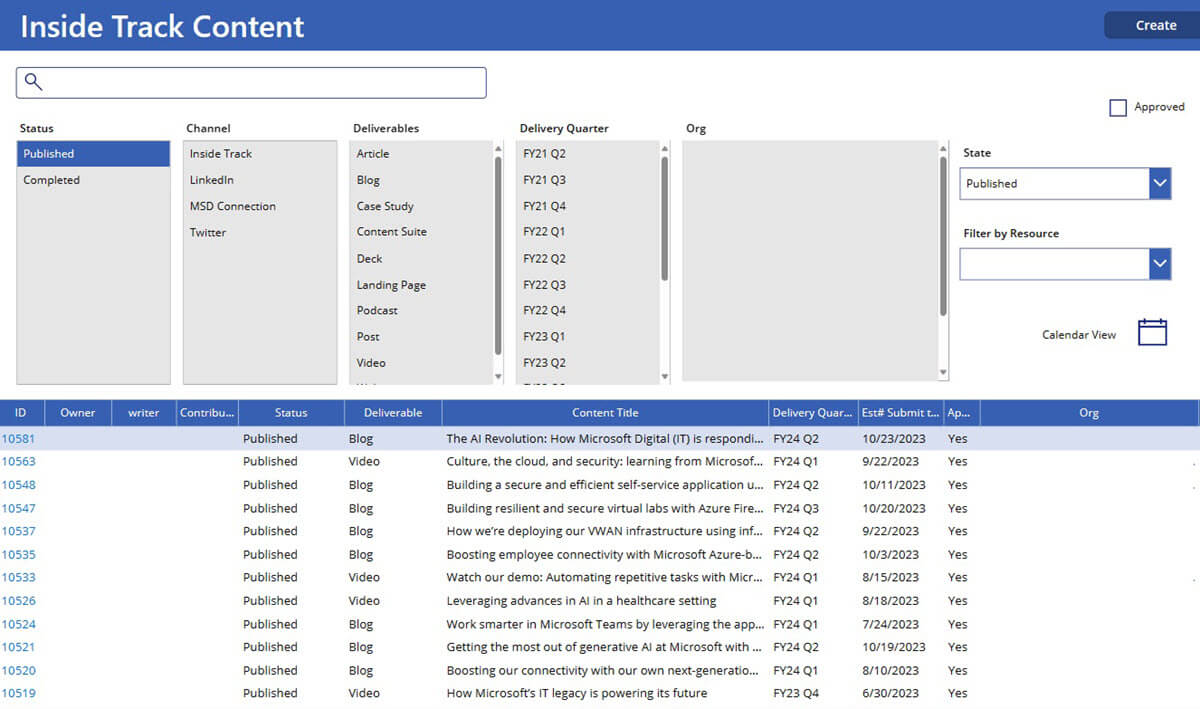This screenshot has width=1200, height=709.
Task: Tick the Approved checkbox
Action: point(1118,107)
